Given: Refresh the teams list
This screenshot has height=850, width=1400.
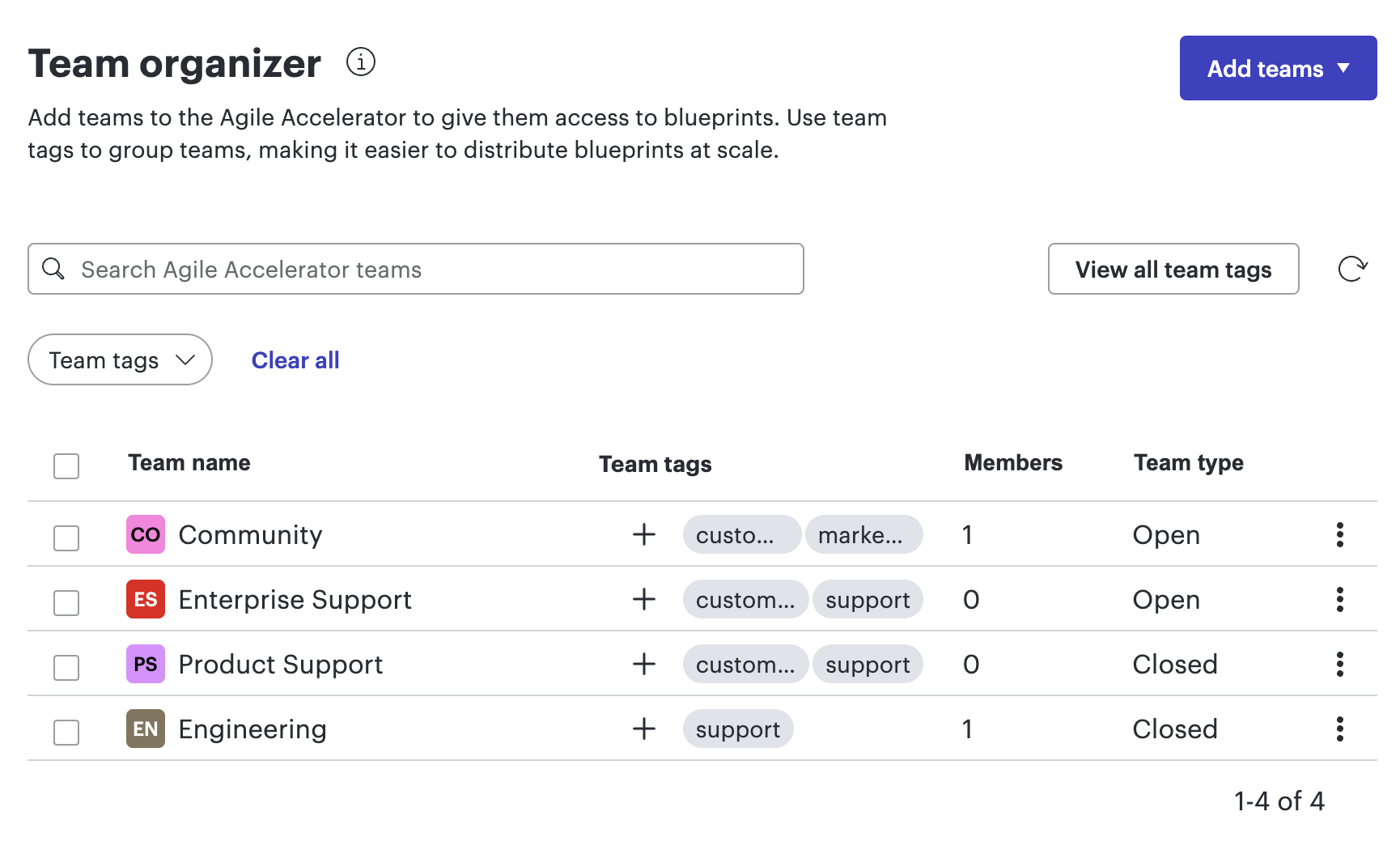Looking at the screenshot, I should tap(1352, 269).
